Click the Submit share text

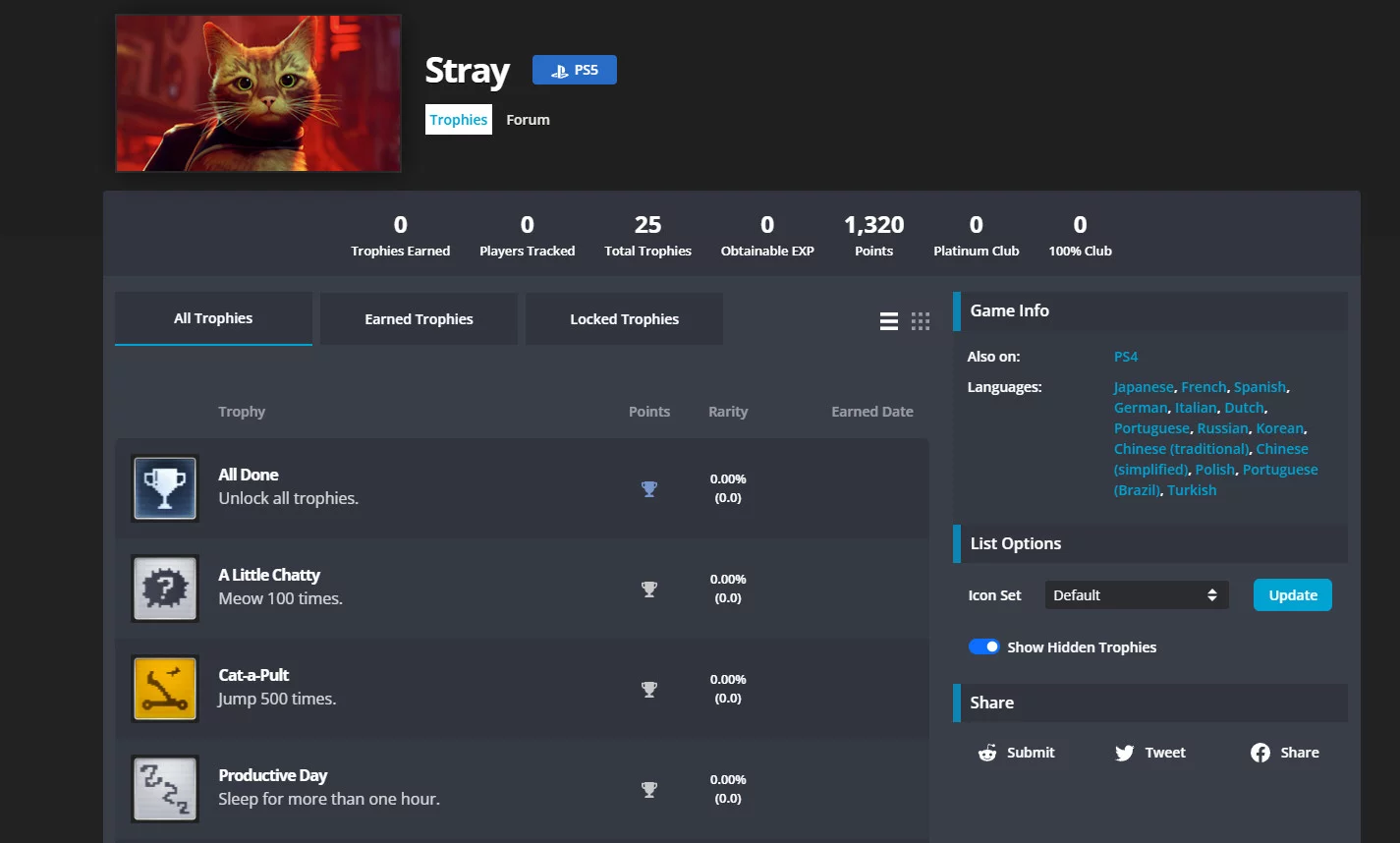(1031, 753)
